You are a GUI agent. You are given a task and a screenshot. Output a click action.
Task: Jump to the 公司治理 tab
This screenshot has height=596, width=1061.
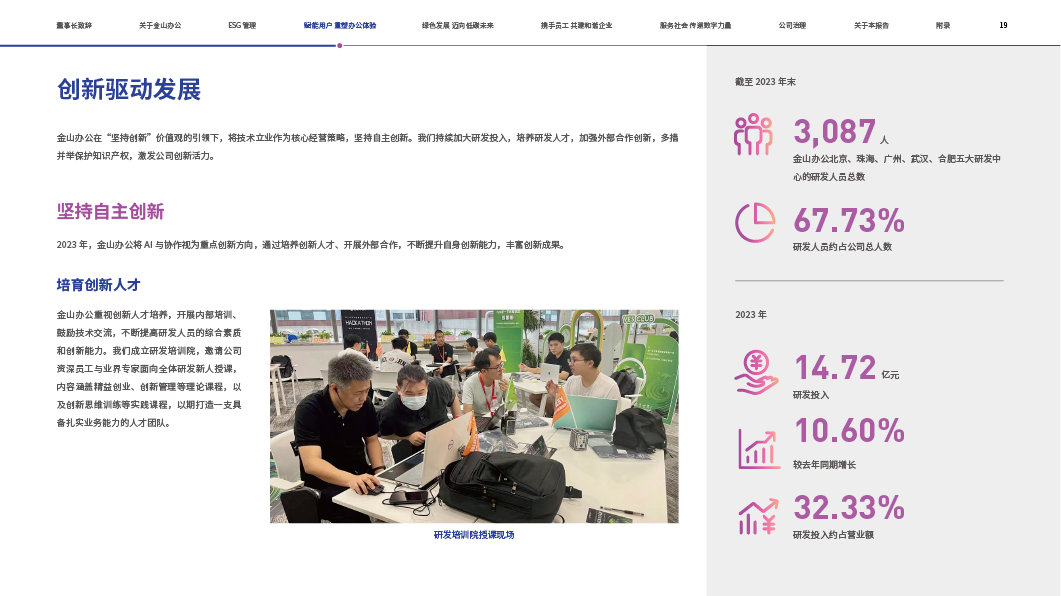tap(793, 25)
